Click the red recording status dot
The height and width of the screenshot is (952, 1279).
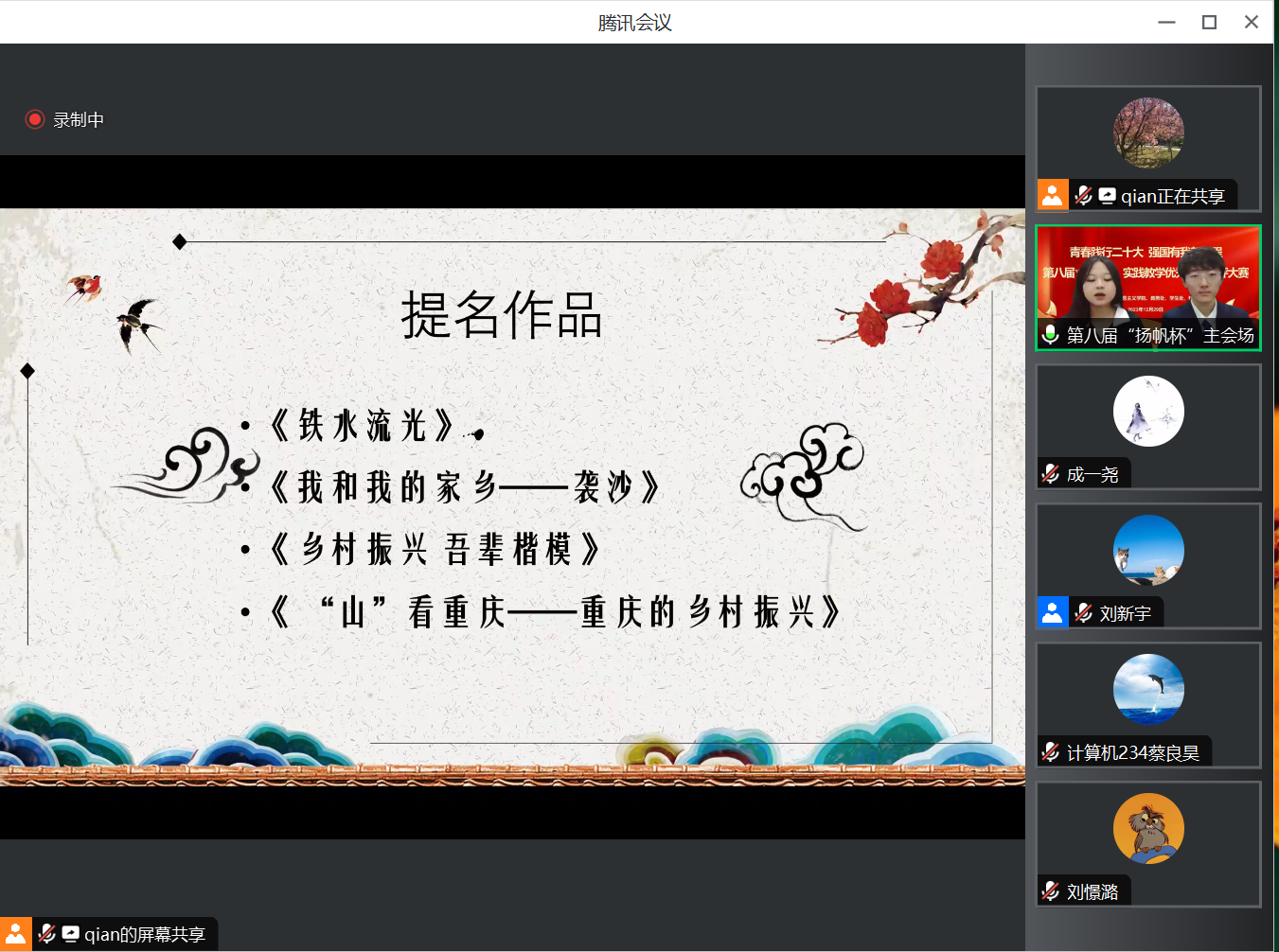(x=35, y=119)
